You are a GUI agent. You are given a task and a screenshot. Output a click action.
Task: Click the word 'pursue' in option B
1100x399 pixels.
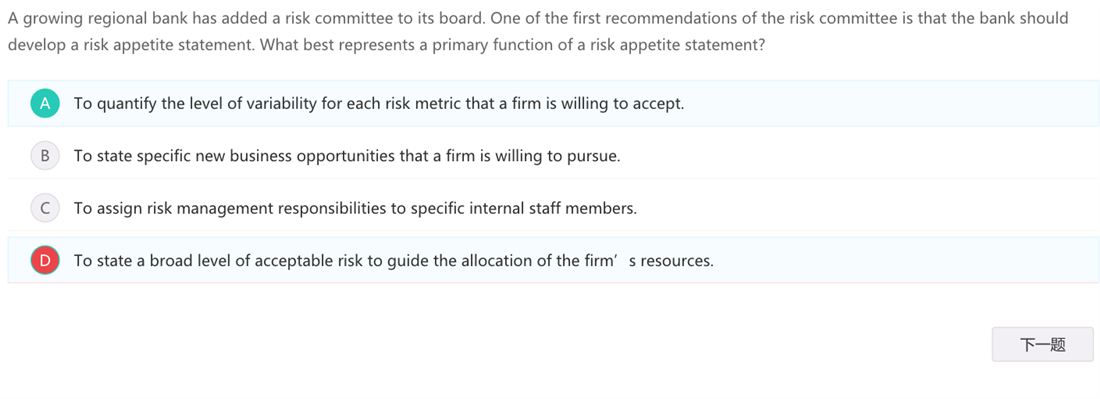(593, 156)
